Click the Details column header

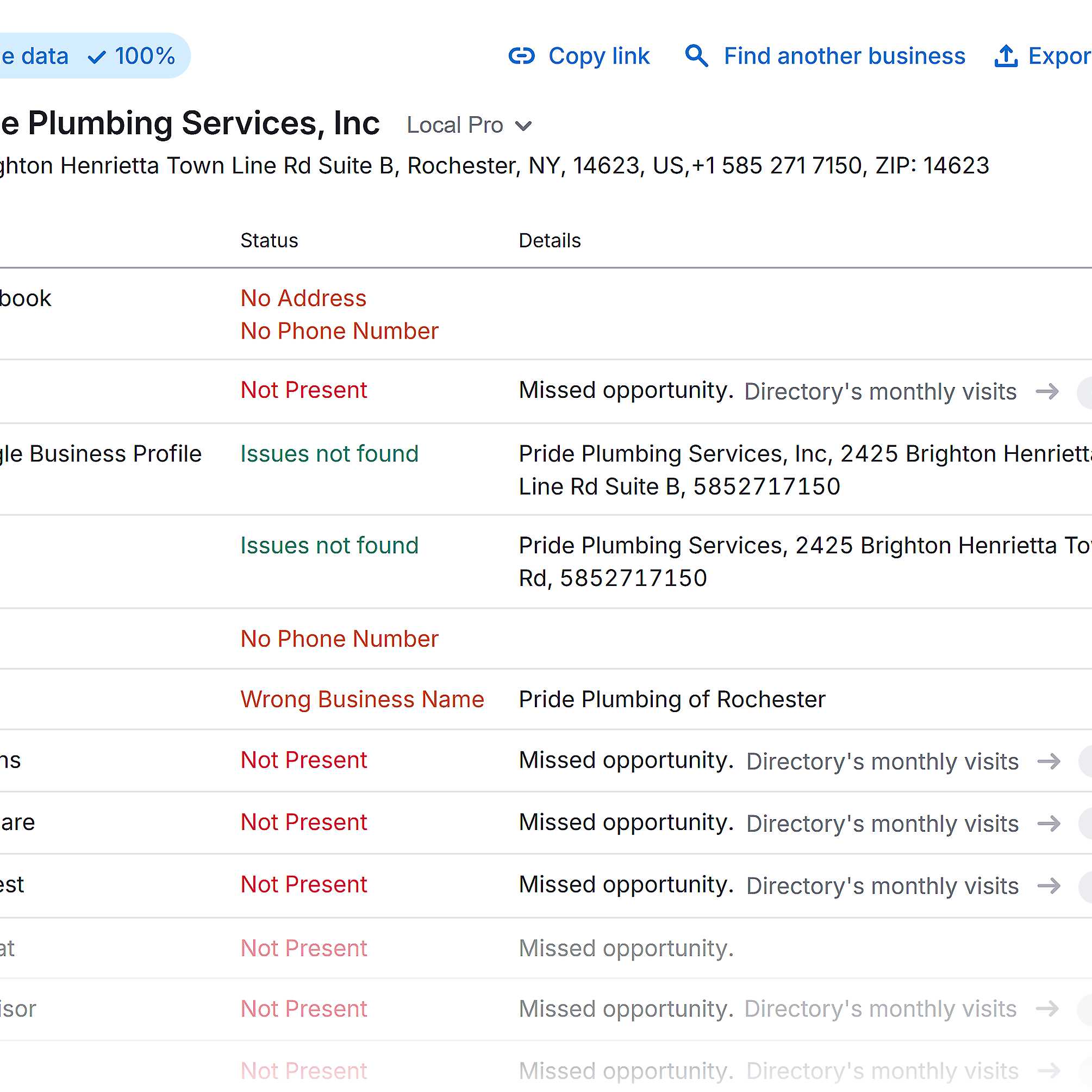tap(550, 241)
